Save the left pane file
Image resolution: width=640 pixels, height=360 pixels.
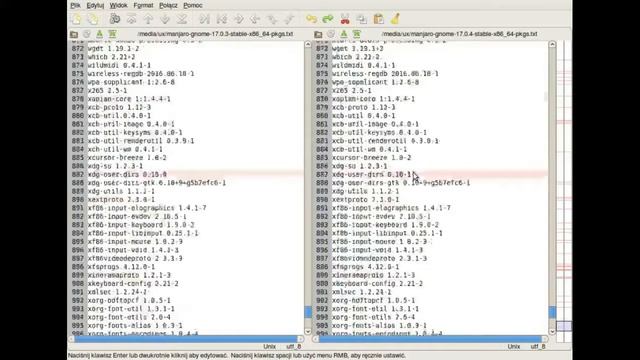99,34
